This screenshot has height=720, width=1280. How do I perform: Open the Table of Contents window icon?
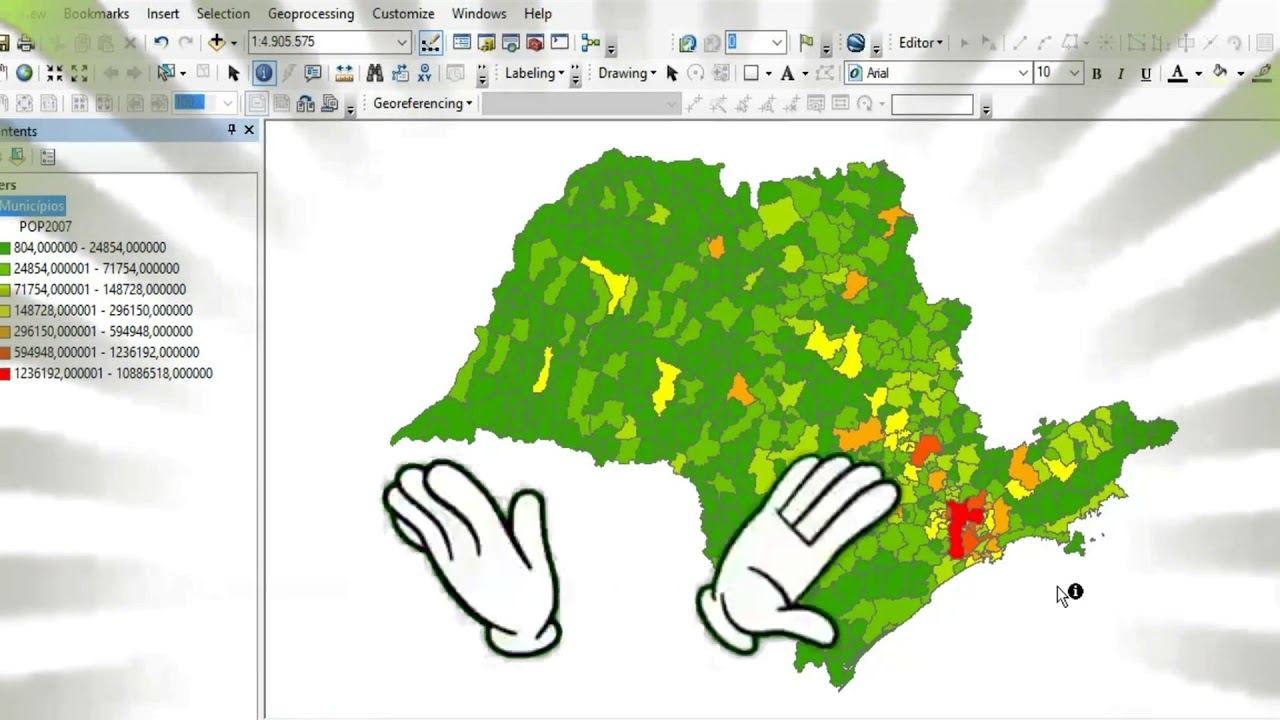(462, 43)
